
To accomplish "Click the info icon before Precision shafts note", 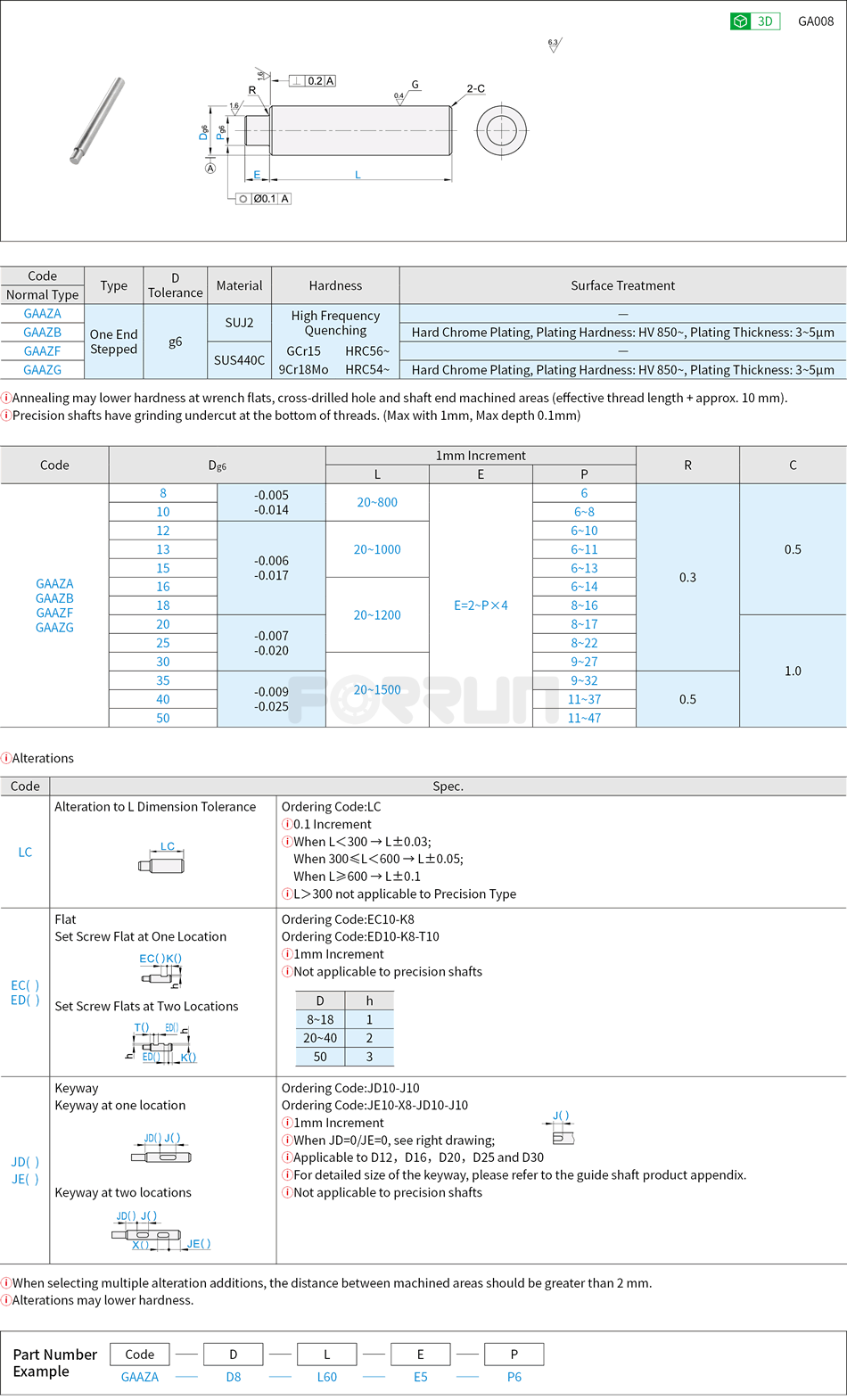I will click(x=6, y=416).
